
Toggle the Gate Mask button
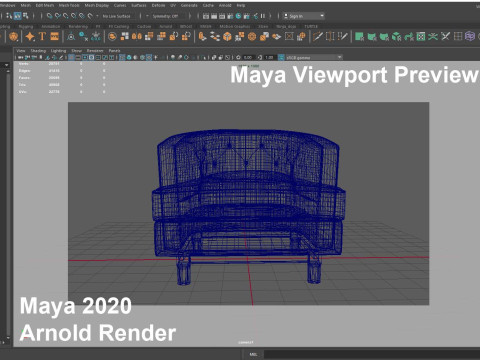(91, 57)
